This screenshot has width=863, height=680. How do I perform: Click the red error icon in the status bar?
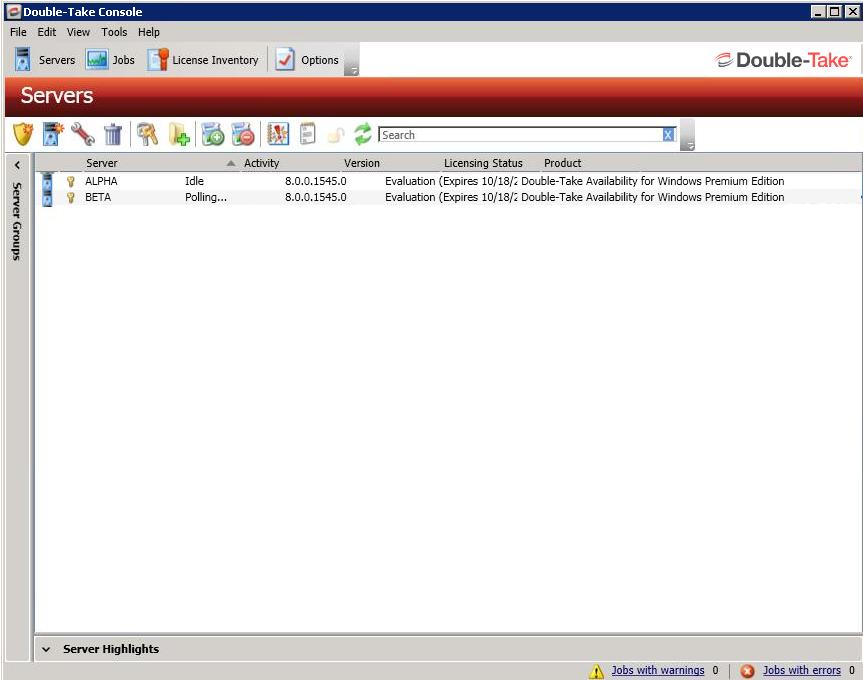pos(747,671)
